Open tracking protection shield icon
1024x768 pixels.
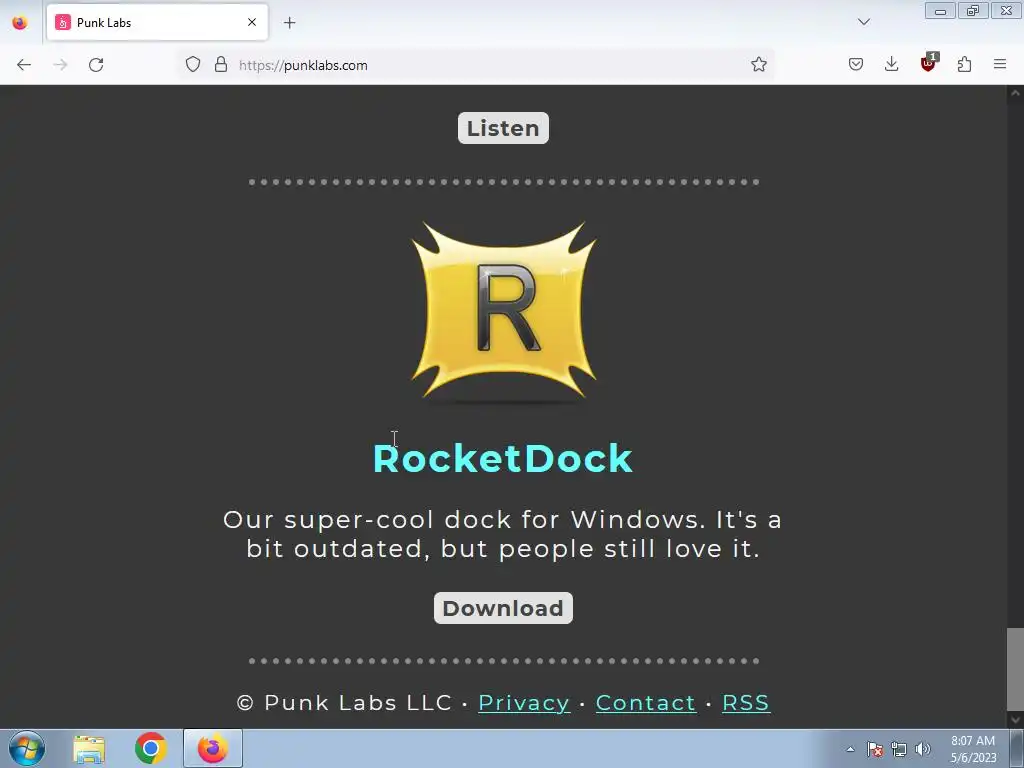pyautogui.click(x=193, y=64)
